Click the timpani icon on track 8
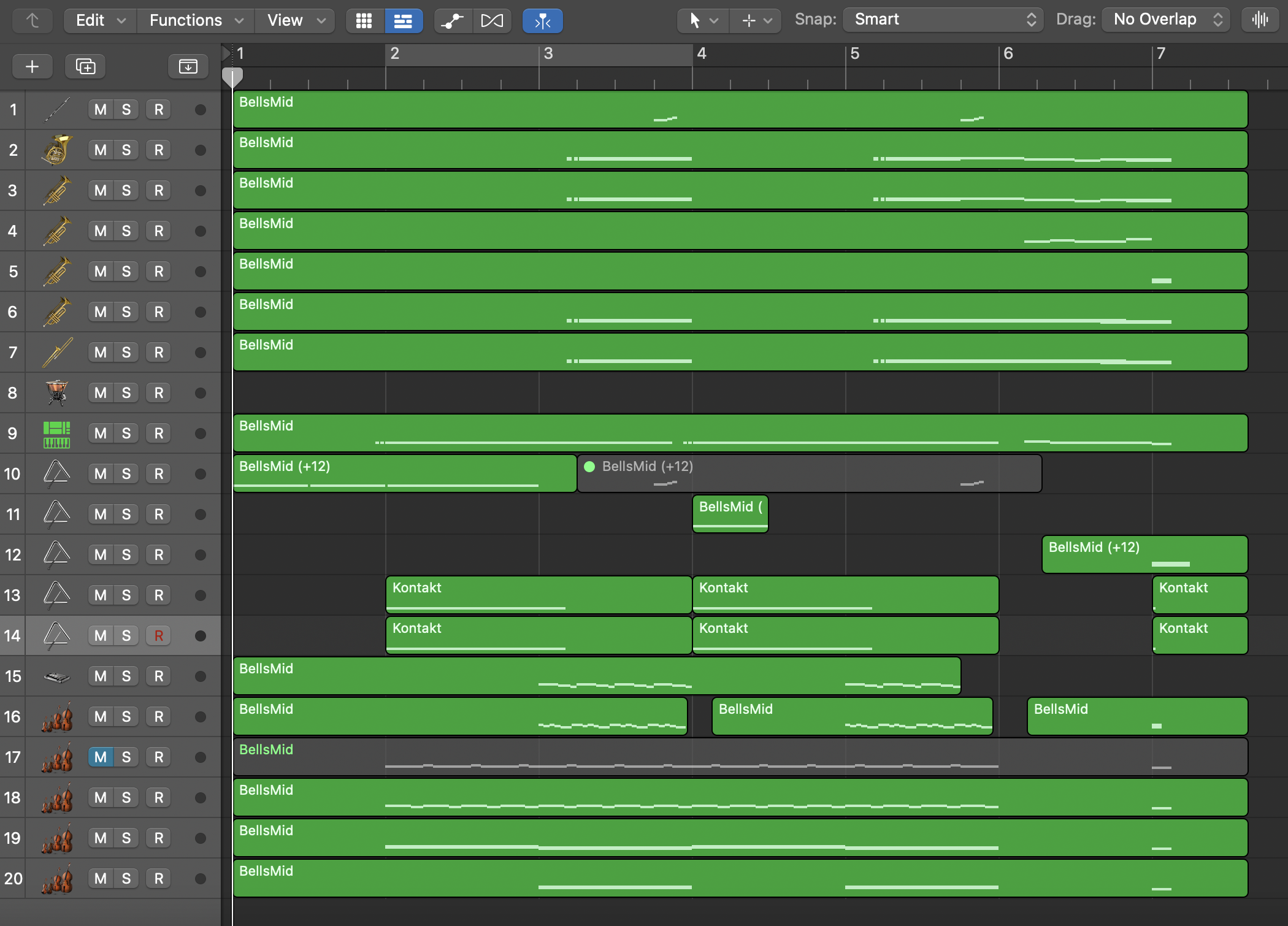Viewport: 1288px width, 926px height. pos(56,392)
